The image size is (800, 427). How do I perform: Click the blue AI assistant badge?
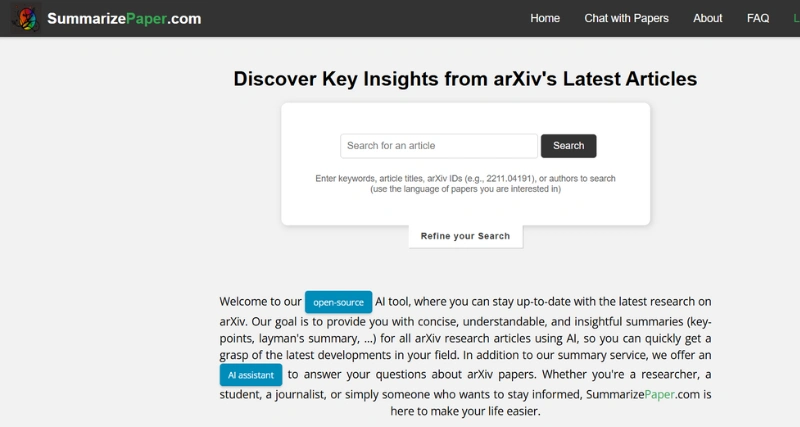251,375
